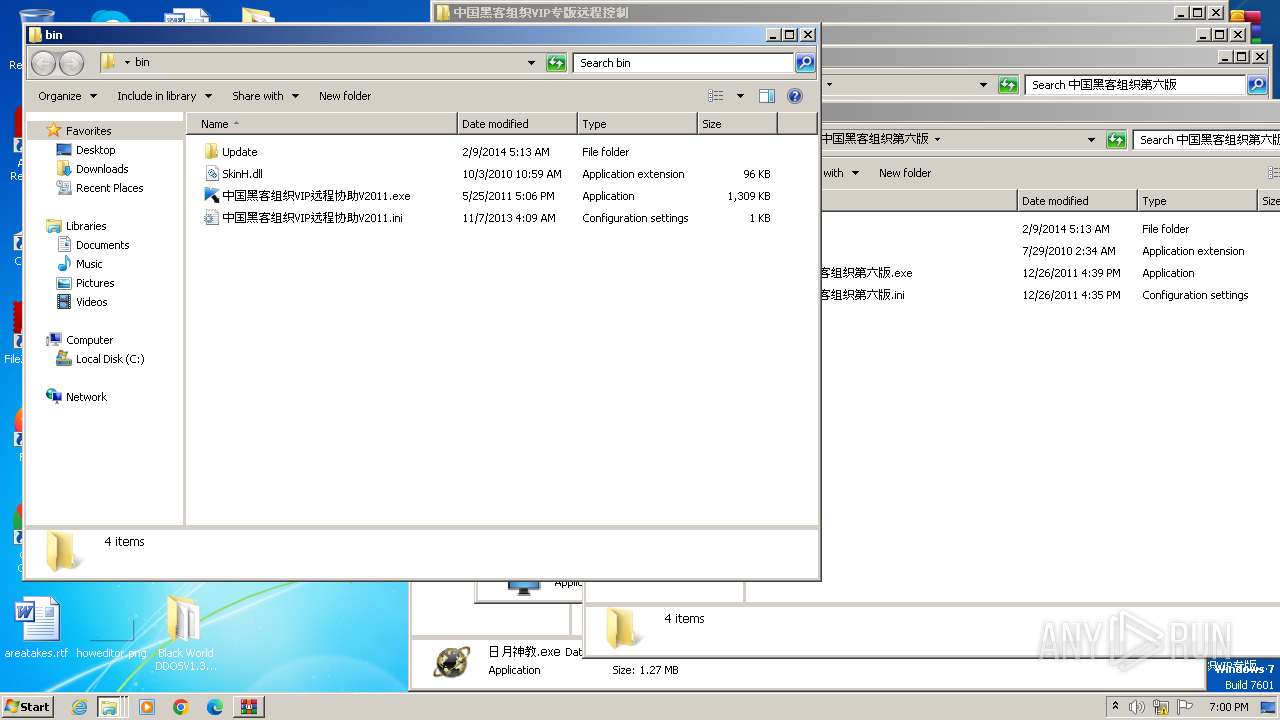The height and width of the screenshot is (720, 1280).
Task: Change your view using the views icon
Action: [x=716, y=96]
